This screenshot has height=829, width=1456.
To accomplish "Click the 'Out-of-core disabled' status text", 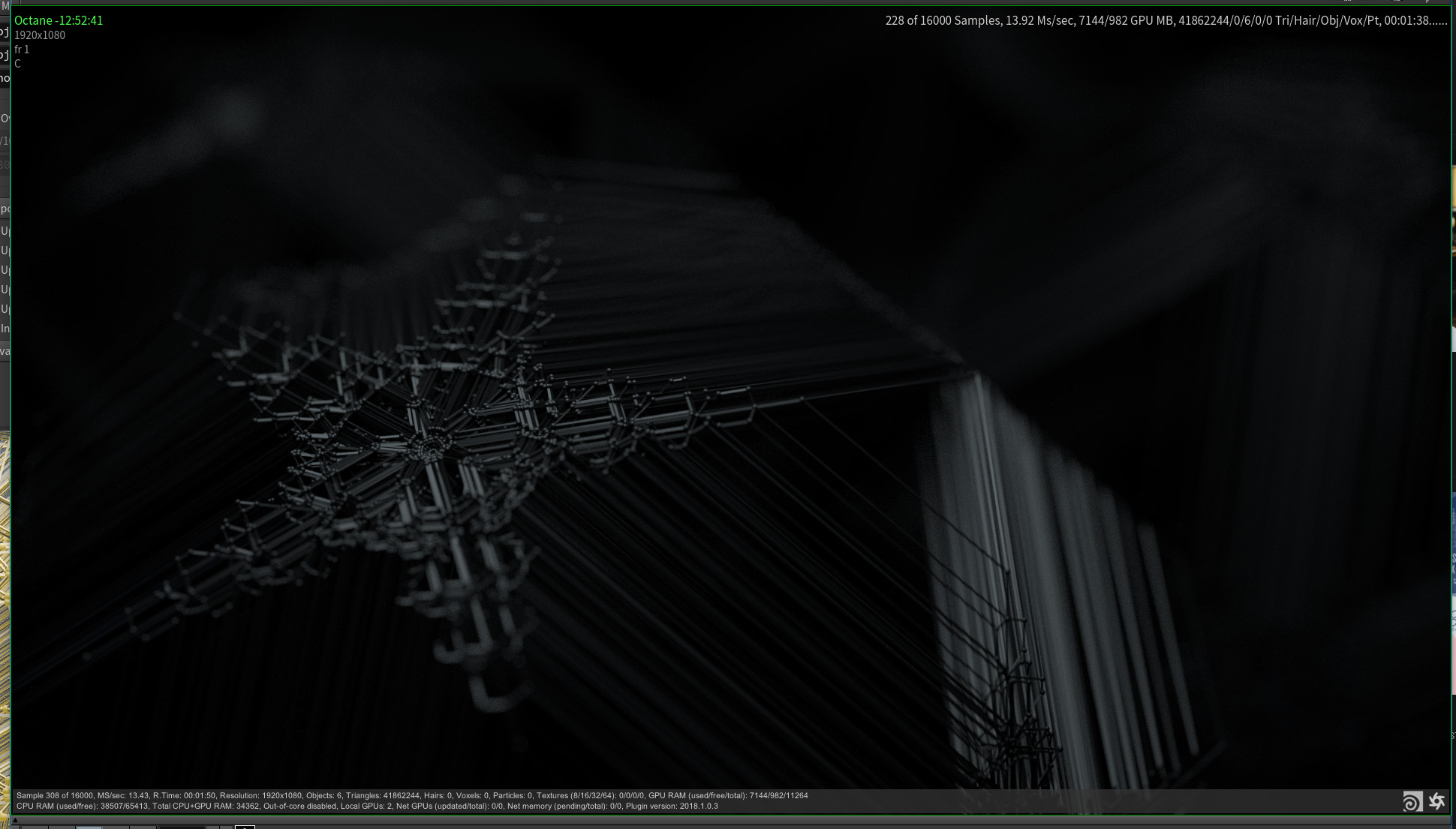I will pos(299,806).
